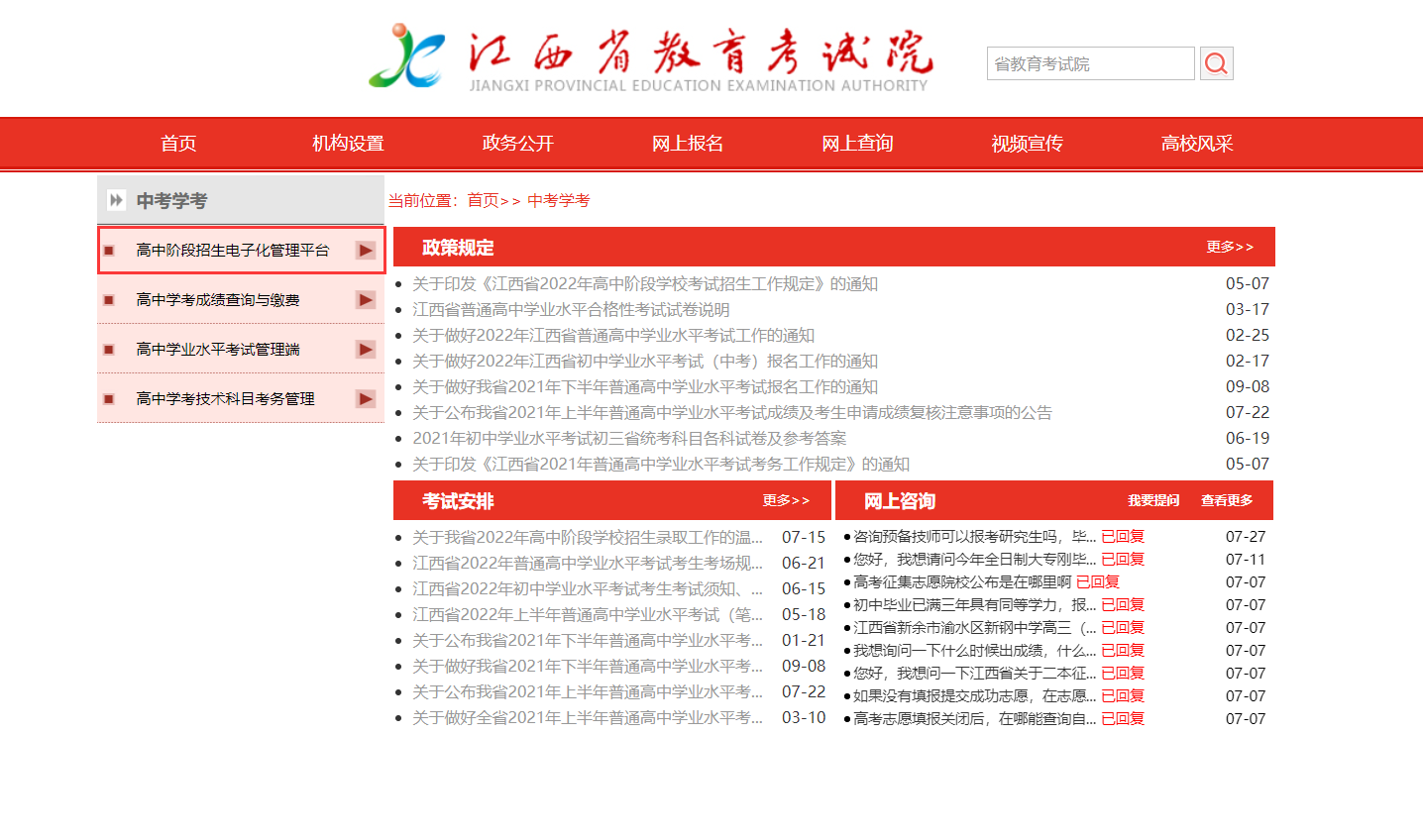Viewport: 1423px width, 840px height.
Task: Open the 网上报名 navigation menu
Action: [687, 144]
